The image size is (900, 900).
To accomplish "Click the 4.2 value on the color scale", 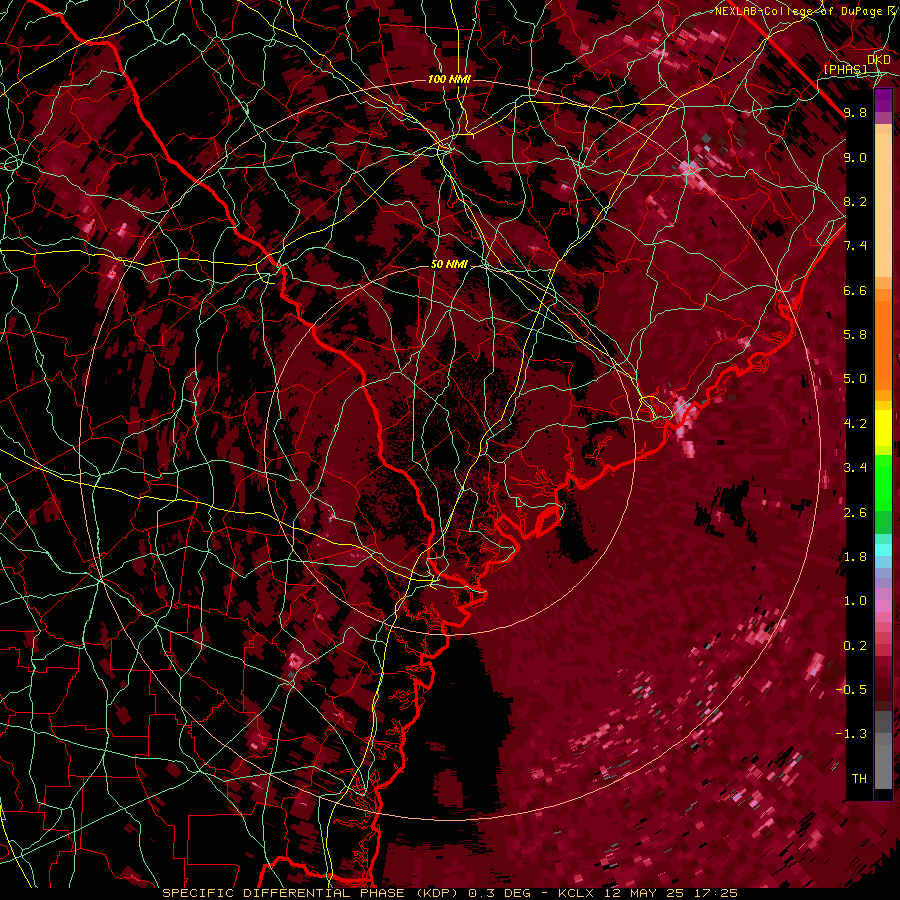I will pos(855,424).
